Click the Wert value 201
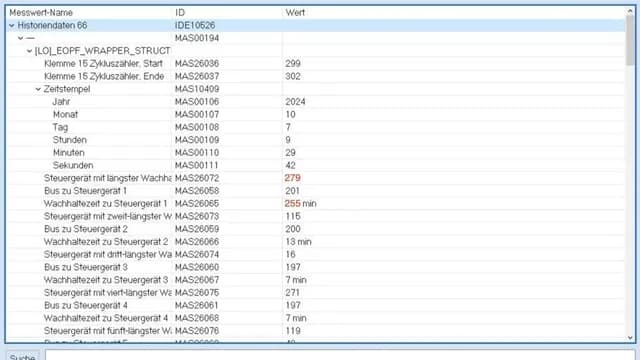The width and height of the screenshot is (640, 360). tap(293, 191)
